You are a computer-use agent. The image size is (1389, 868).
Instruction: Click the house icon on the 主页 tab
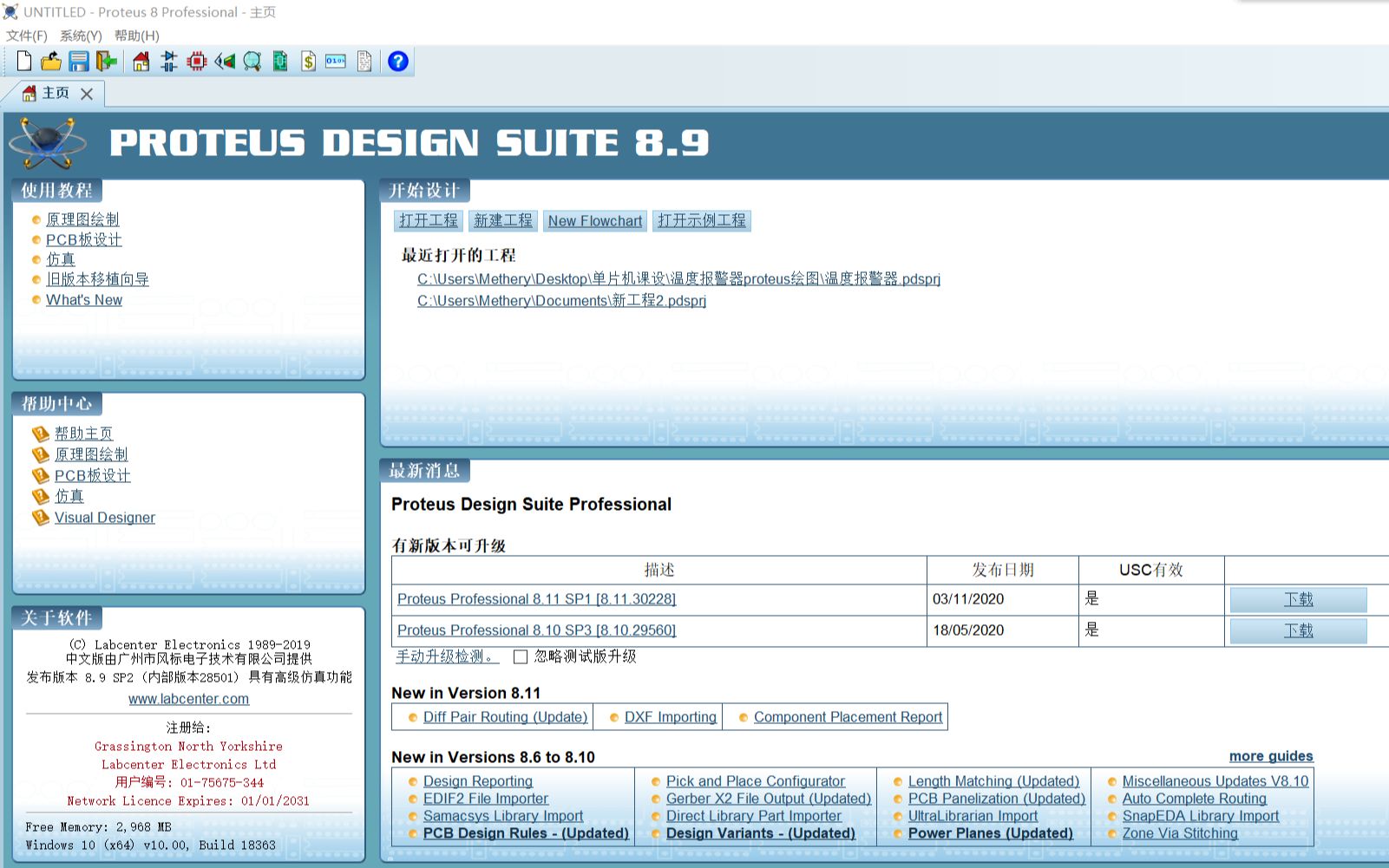(29, 93)
